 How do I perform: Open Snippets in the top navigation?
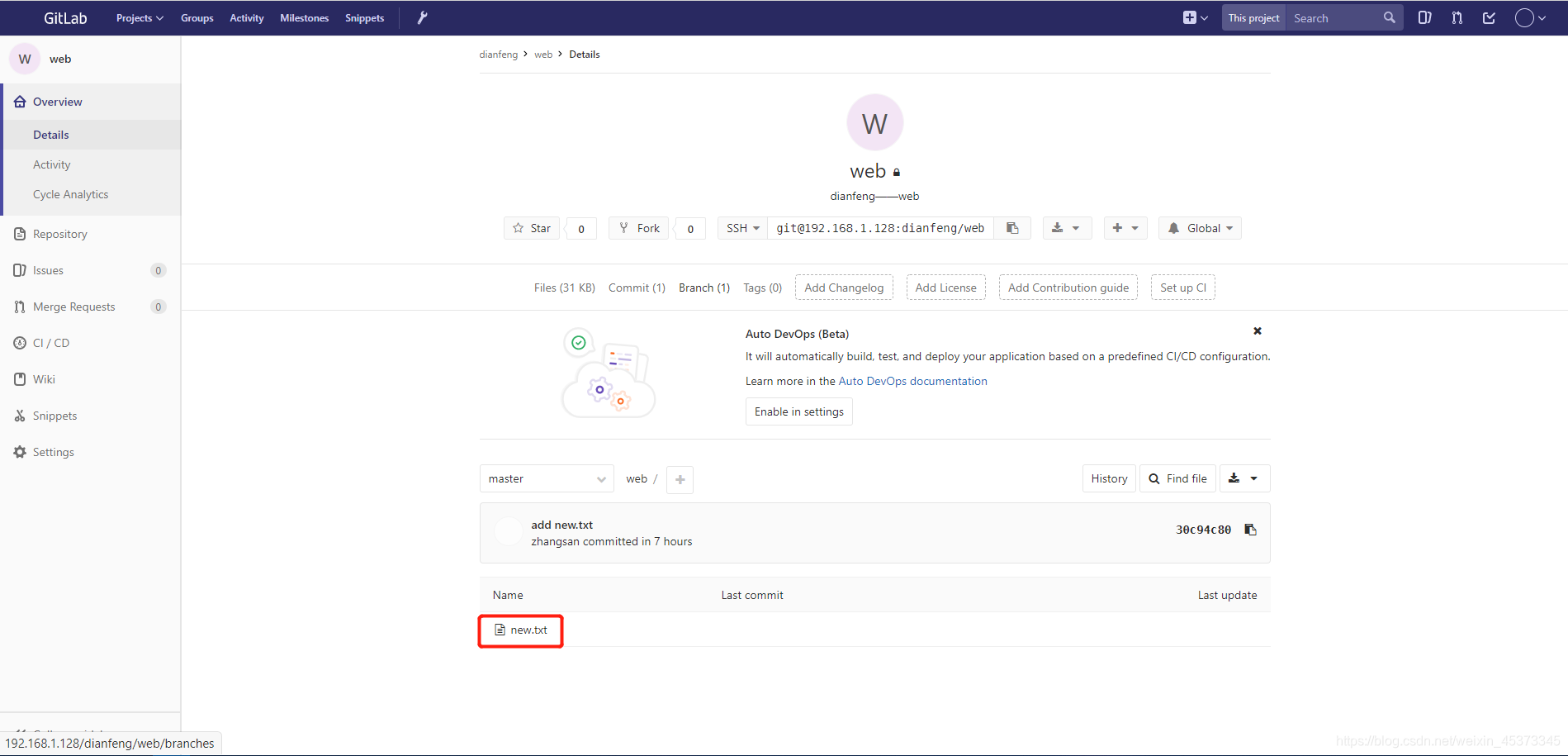pos(364,17)
